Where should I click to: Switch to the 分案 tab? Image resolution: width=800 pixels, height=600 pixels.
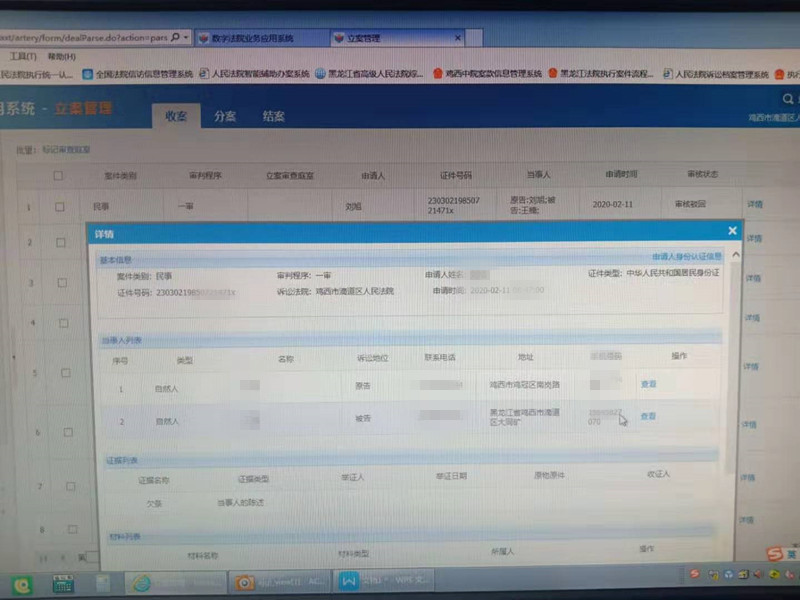pyautogui.click(x=225, y=116)
